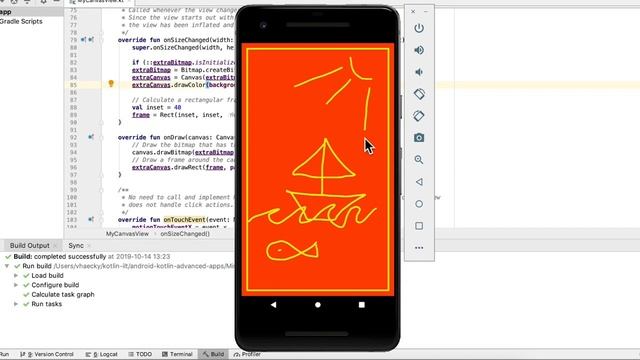Open the Logcat tool window
The image size is (640, 360).
click(102, 354)
